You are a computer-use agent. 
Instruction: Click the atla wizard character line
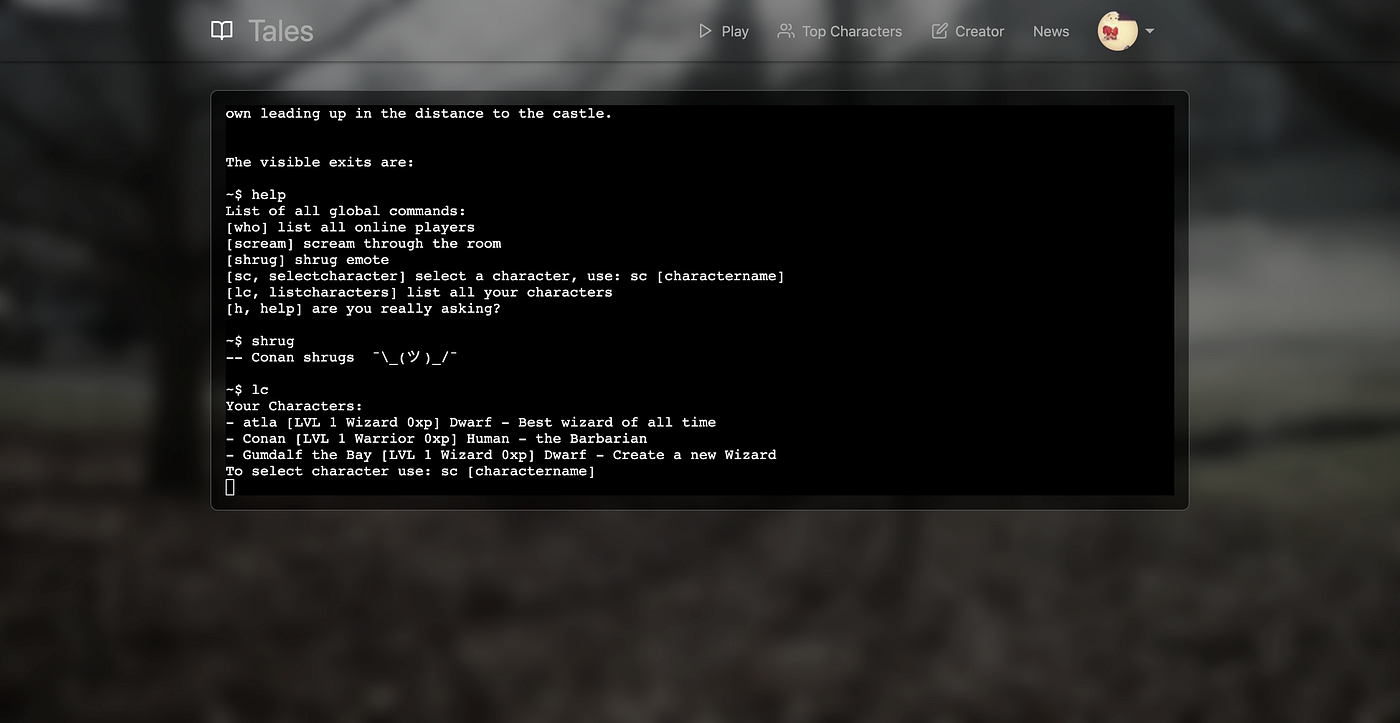471,422
